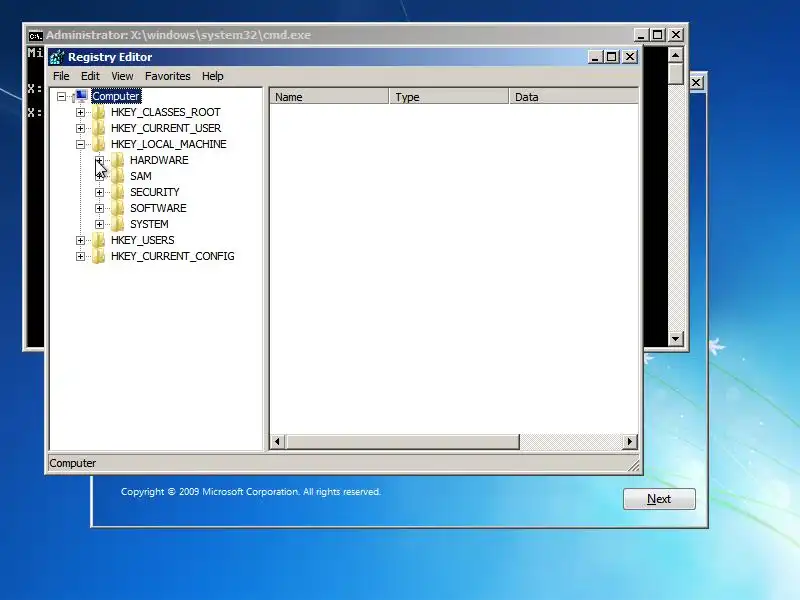Select HKEY_CURRENT_CONFIG key
The height and width of the screenshot is (600, 800).
point(172,256)
